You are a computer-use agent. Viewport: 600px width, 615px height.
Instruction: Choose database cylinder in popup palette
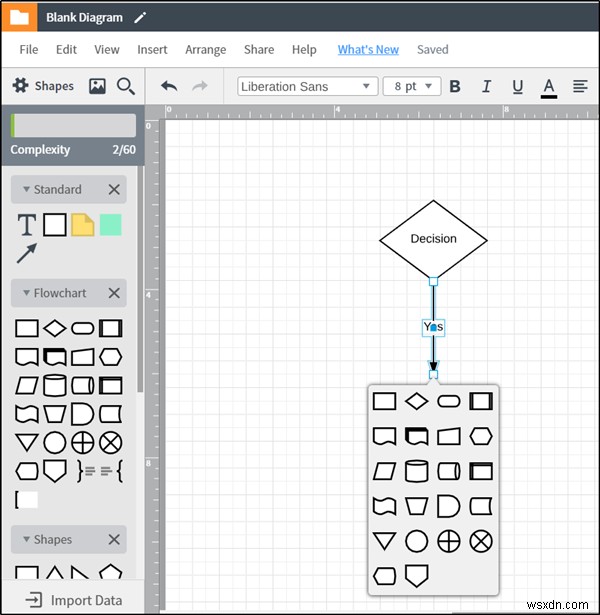coord(416,471)
